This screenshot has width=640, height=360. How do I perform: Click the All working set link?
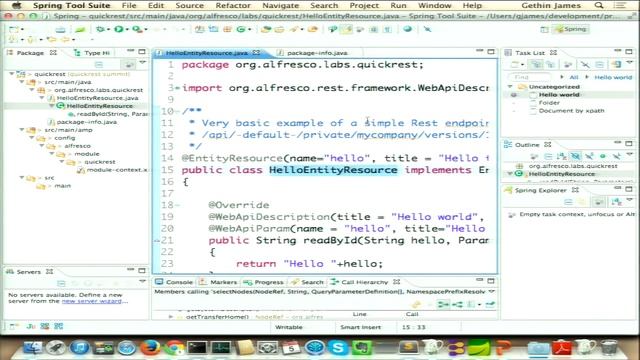click(574, 77)
